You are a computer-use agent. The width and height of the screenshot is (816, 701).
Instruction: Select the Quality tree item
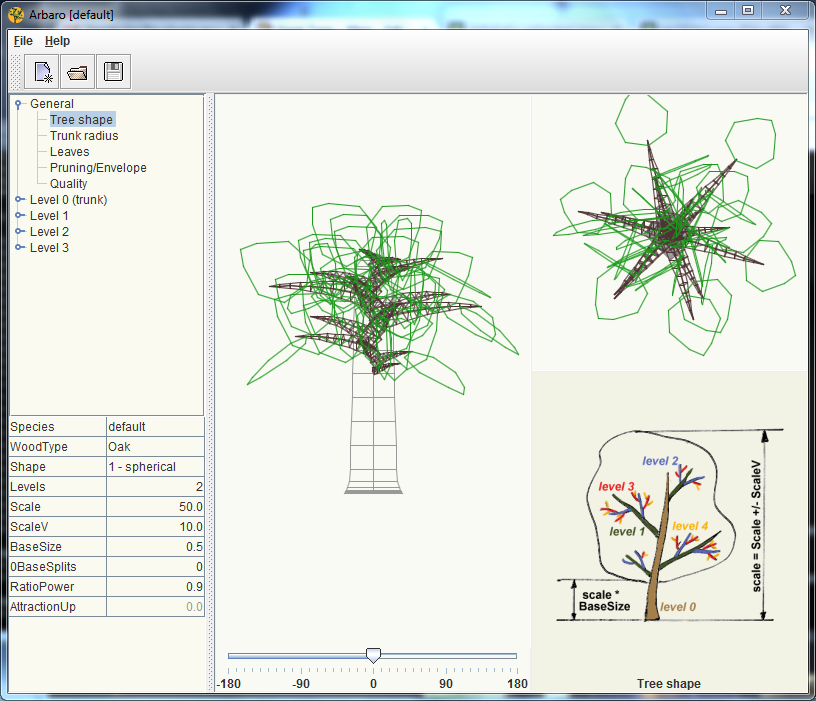pos(68,184)
